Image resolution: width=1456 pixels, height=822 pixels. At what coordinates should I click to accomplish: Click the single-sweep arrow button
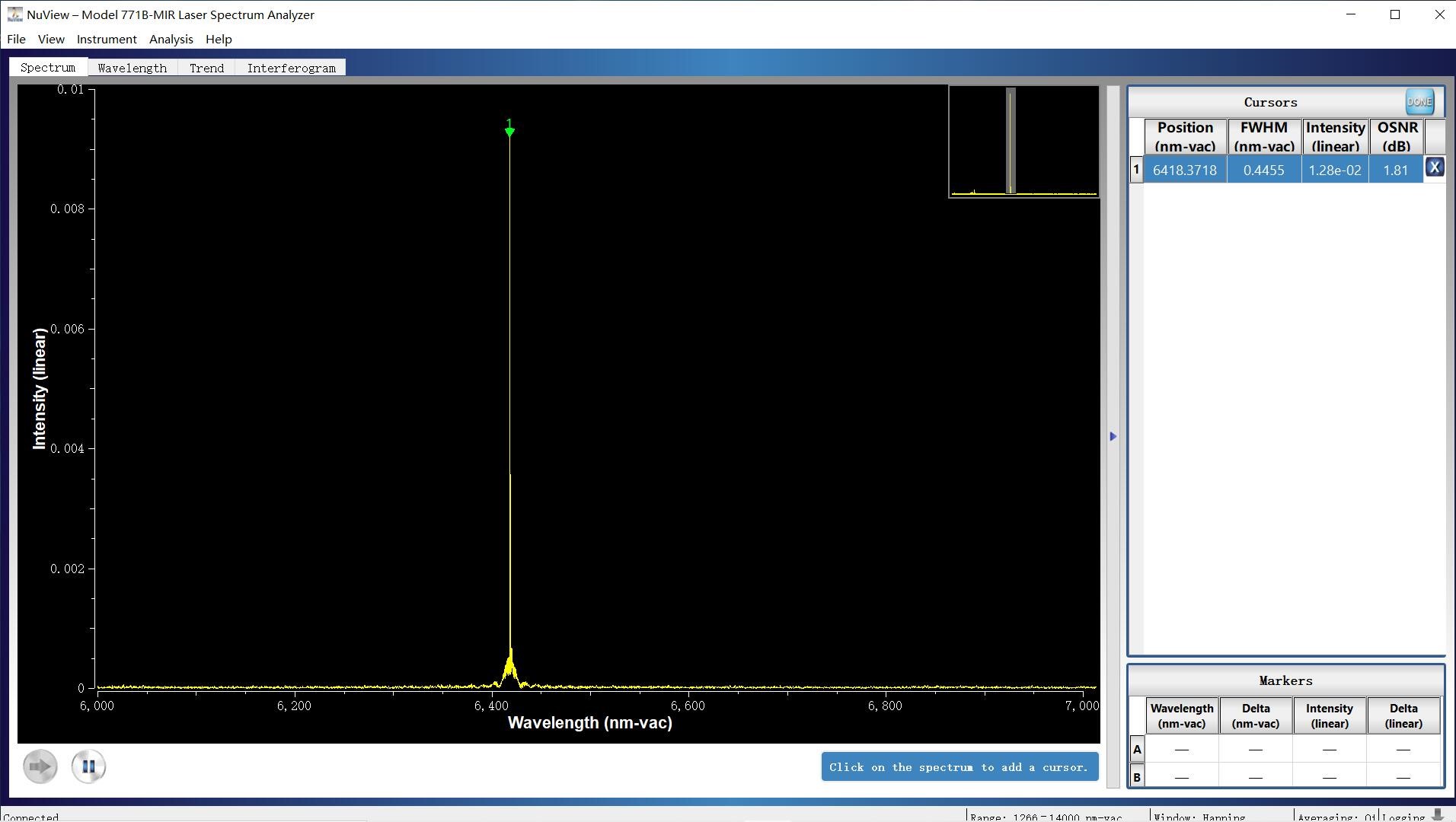coord(40,766)
